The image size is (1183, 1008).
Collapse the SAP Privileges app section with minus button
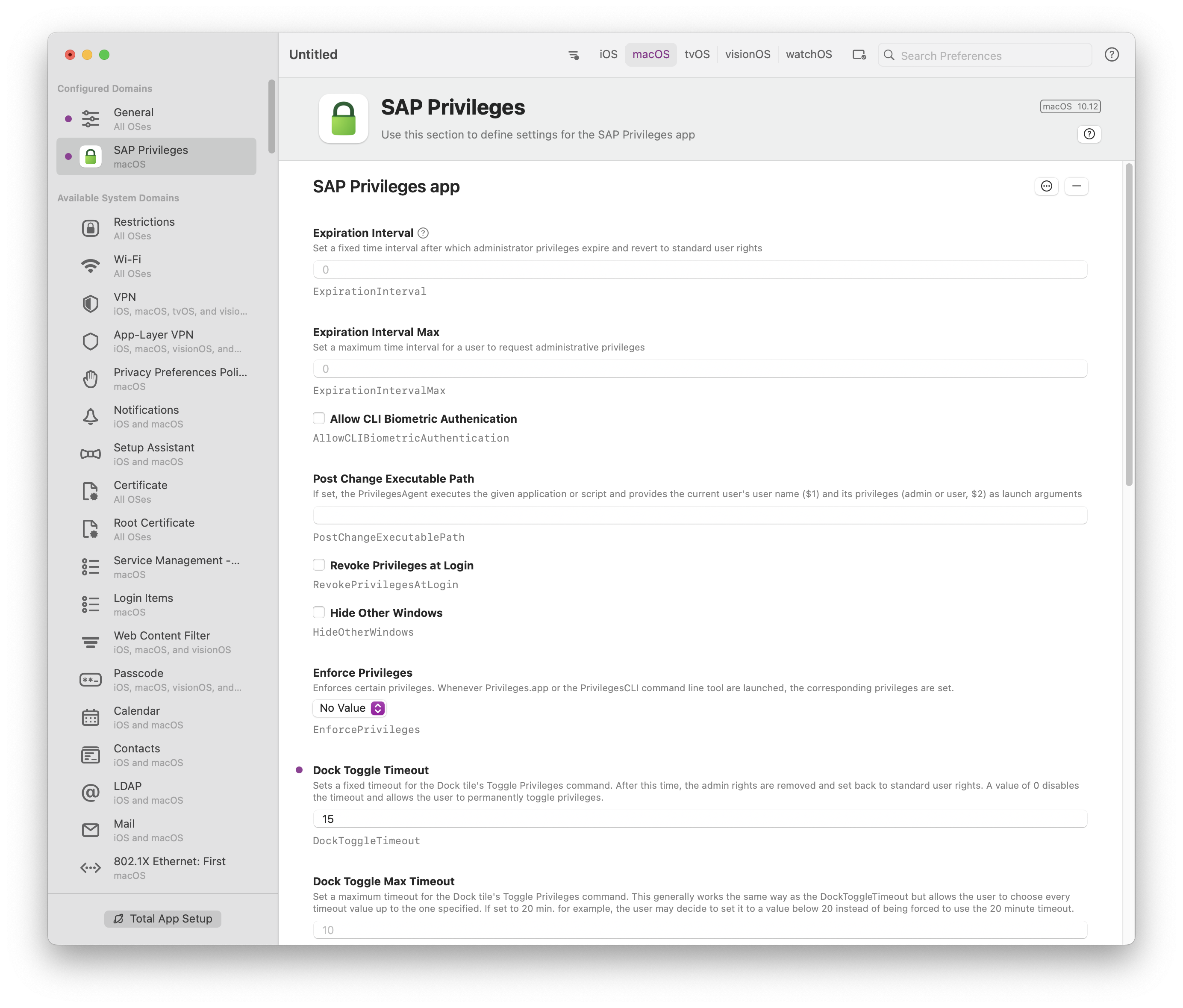tap(1076, 186)
